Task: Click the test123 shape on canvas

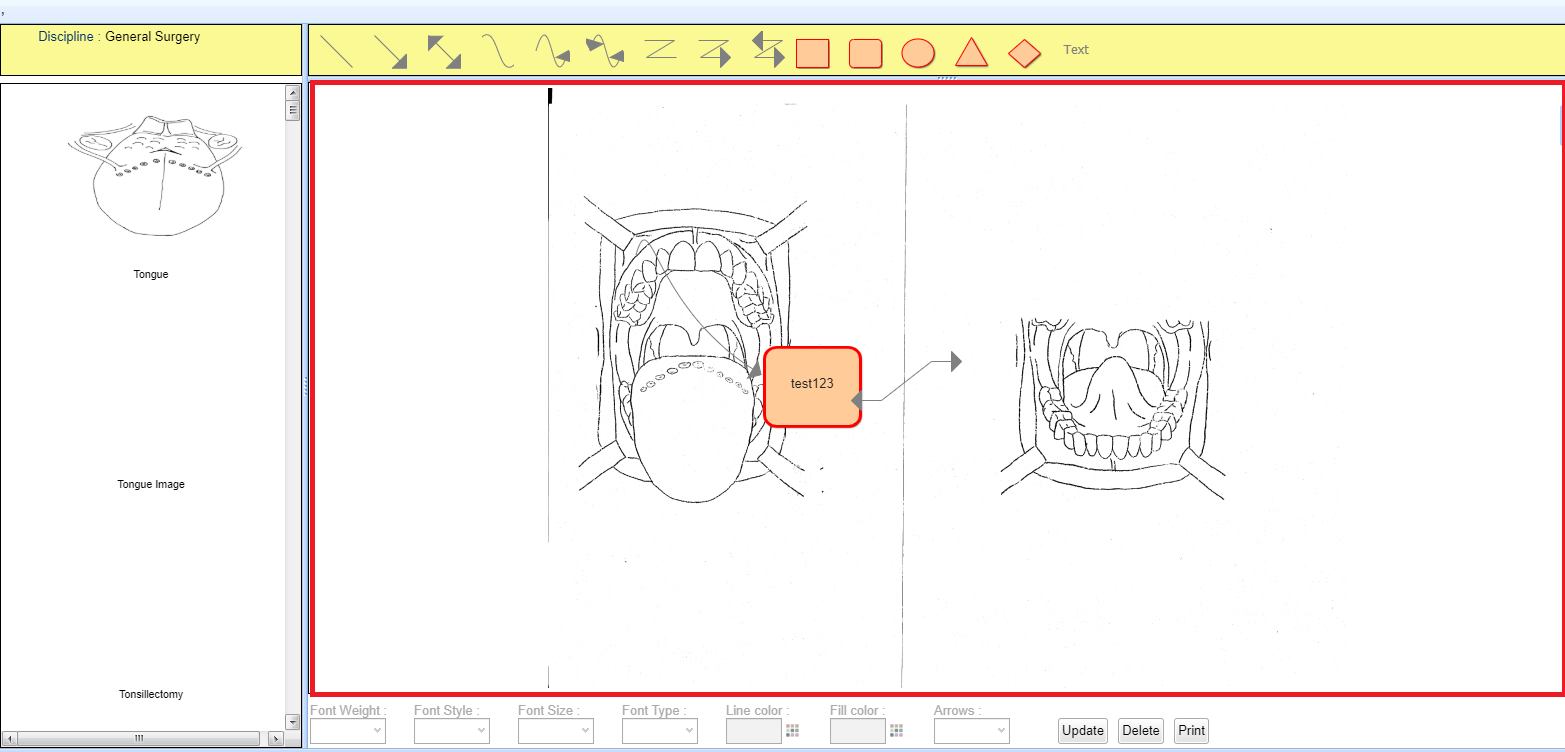Action: [x=812, y=386]
